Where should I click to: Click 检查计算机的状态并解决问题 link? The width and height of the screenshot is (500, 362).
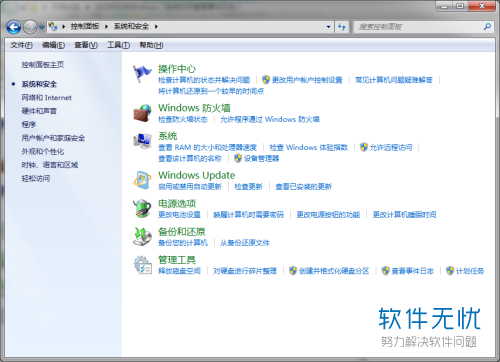tap(204, 80)
